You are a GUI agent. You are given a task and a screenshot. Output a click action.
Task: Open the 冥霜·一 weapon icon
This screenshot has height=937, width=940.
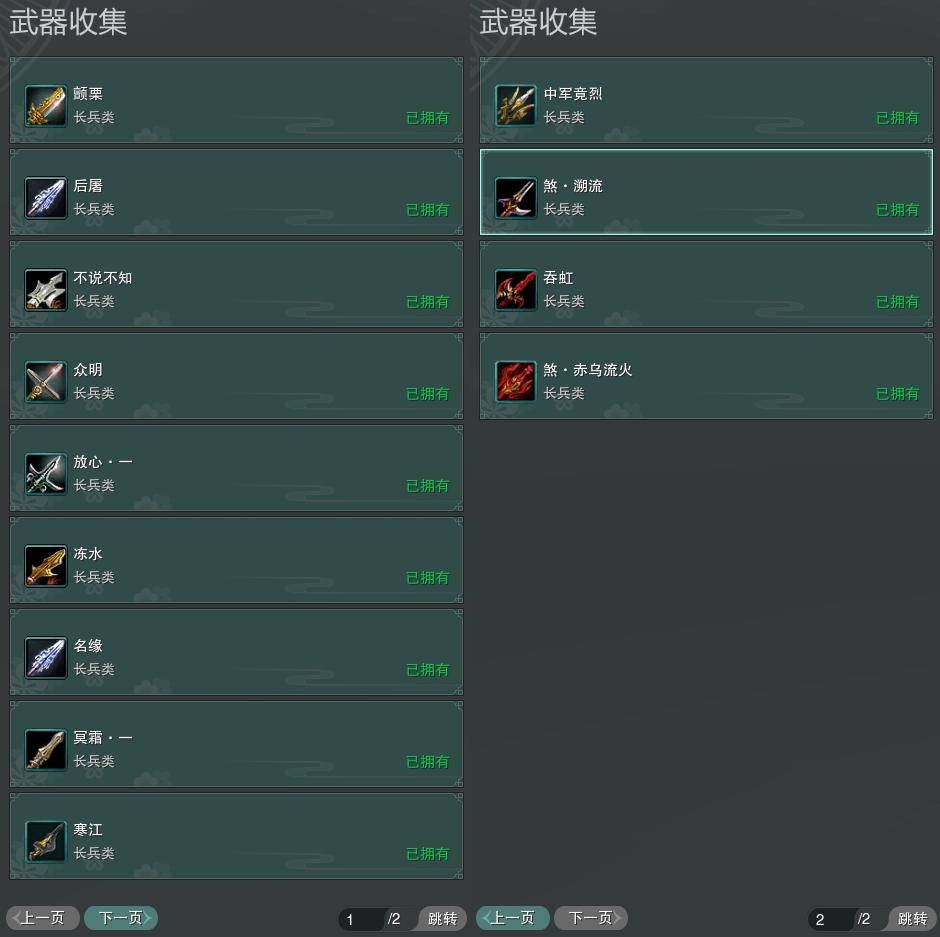click(46, 749)
